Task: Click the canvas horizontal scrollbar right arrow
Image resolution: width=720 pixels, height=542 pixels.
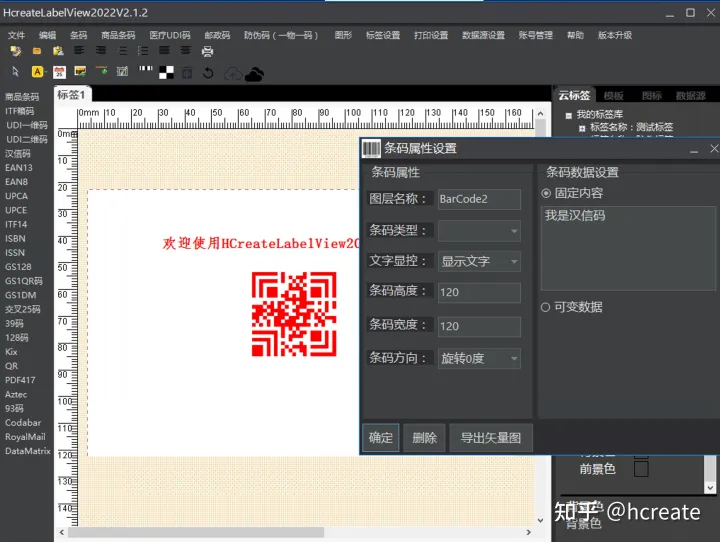Action: (x=529, y=532)
